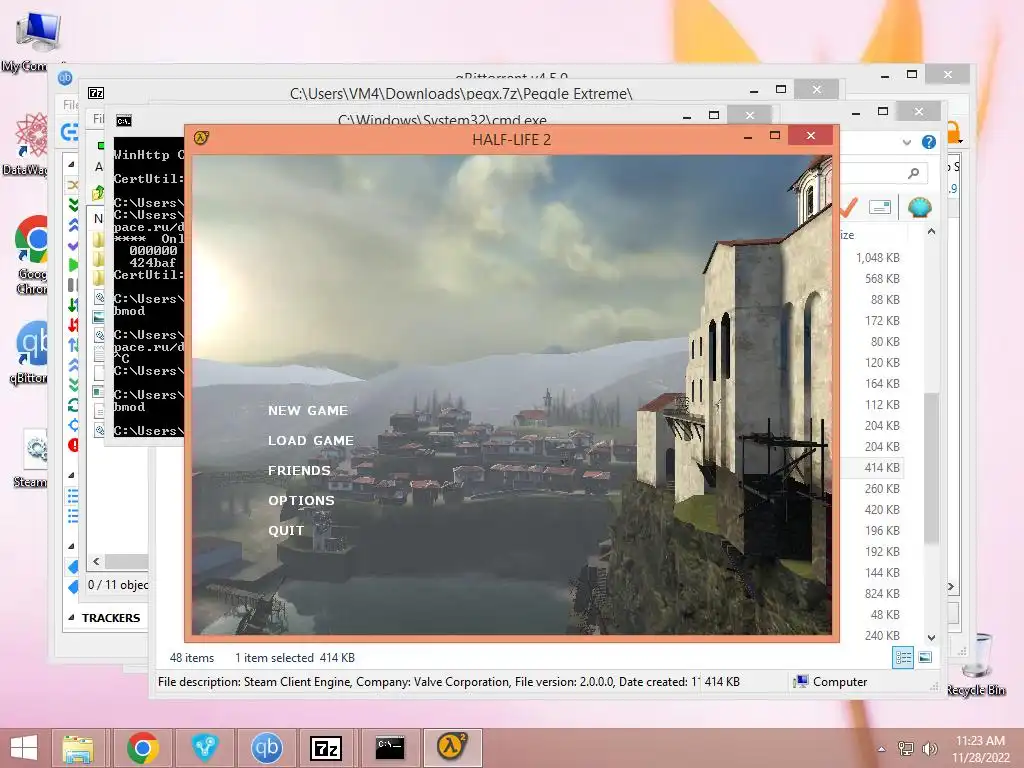Choose Quit in Half-Life 2 menu

tap(286, 531)
